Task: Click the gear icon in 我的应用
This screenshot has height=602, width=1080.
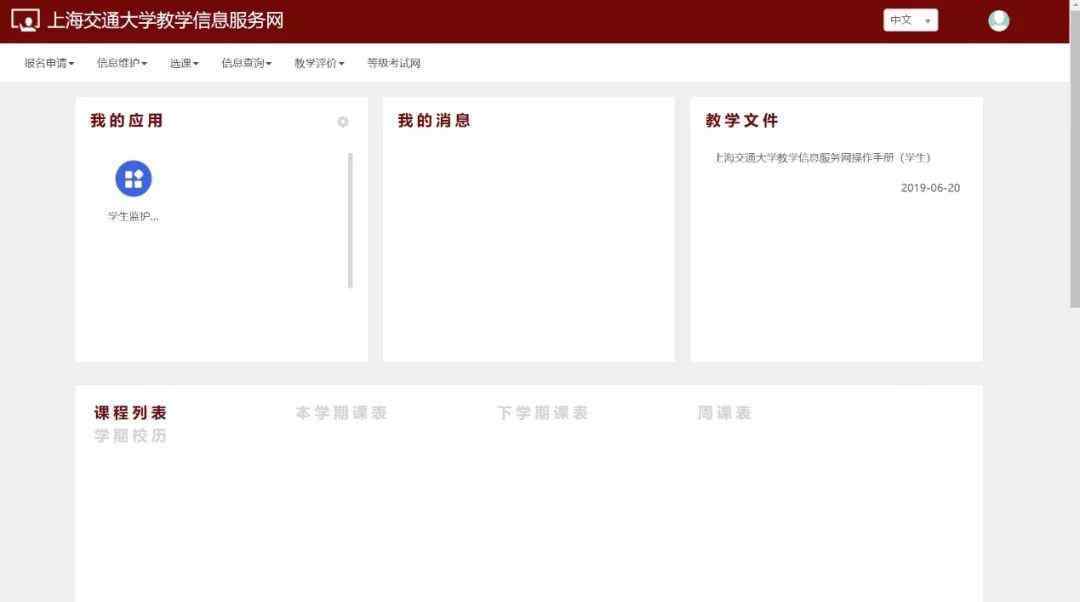Action: 343,122
